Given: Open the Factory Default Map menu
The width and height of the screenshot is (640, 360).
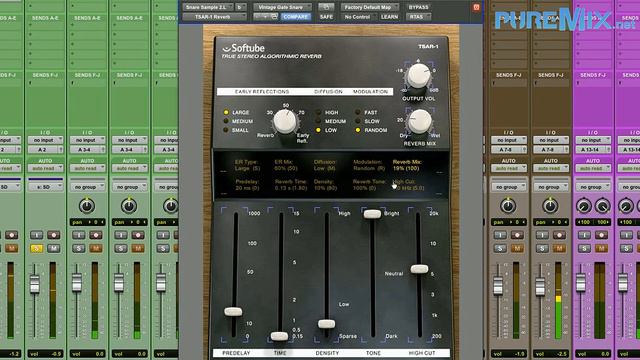Looking at the screenshot, I should (x=369, y=7).
